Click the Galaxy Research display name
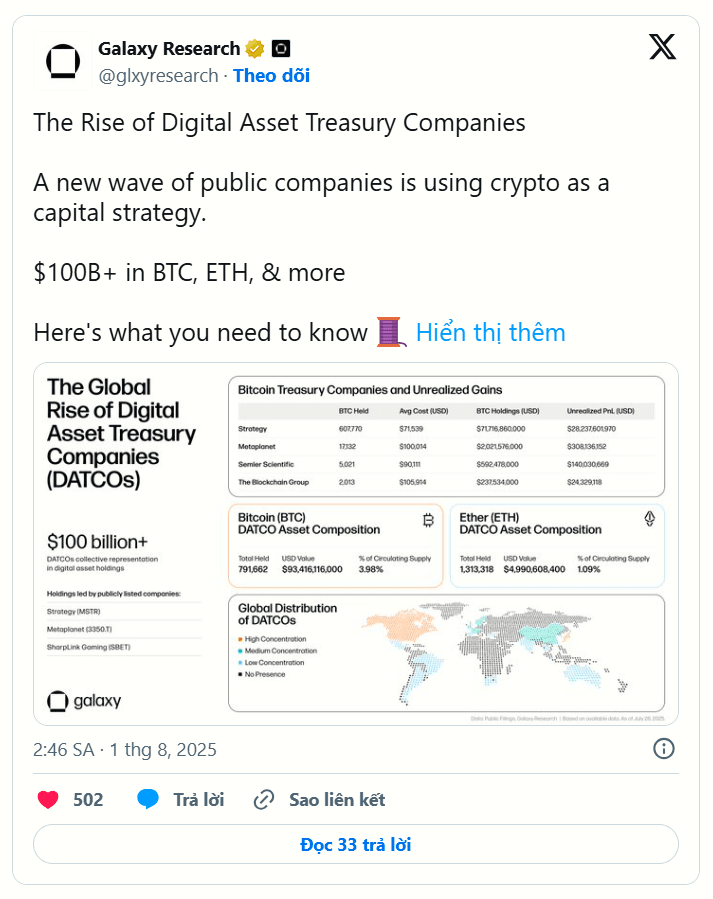 pos(169,49)
